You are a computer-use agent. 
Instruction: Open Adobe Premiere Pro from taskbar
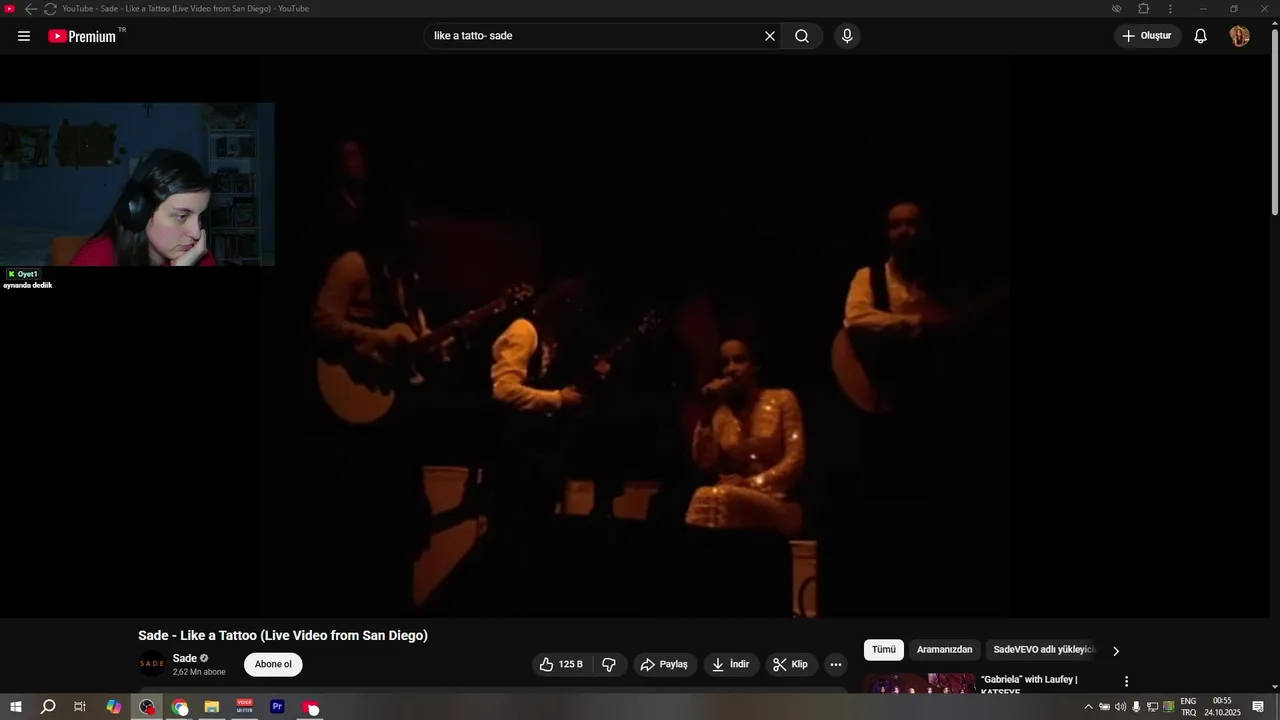[x=278, y=707]
